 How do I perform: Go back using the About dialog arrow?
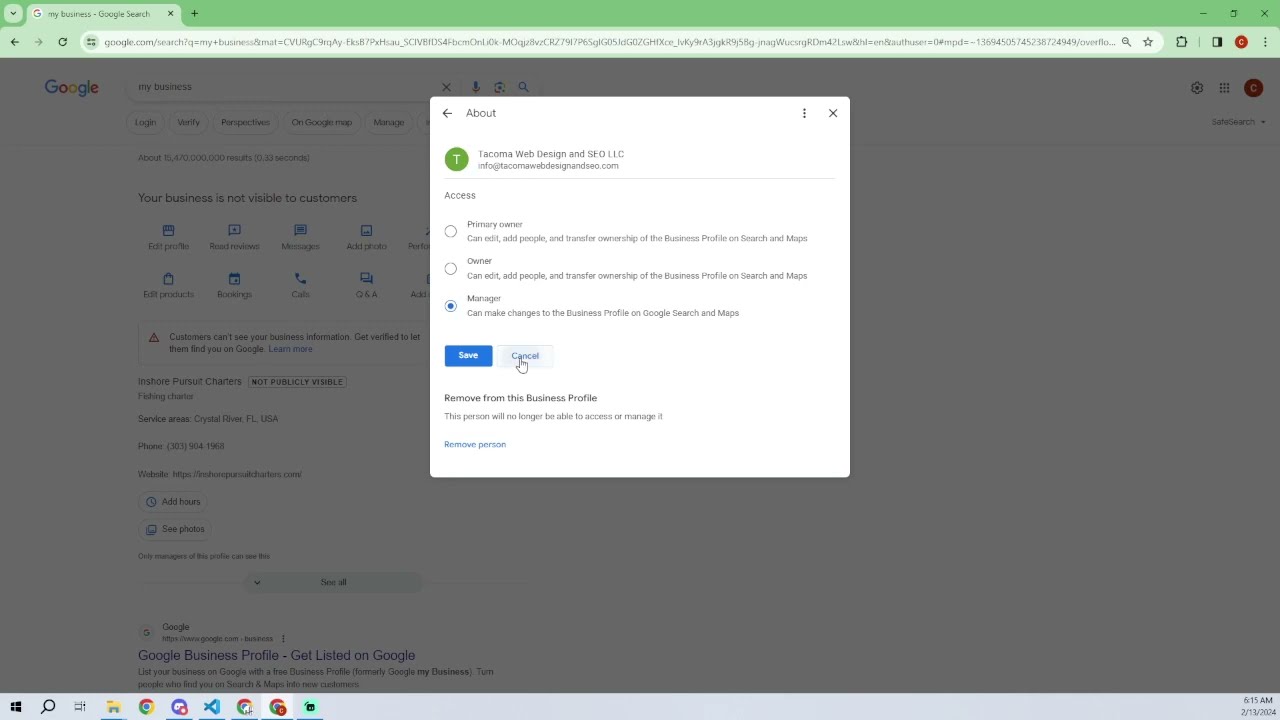tap(447, 113)
